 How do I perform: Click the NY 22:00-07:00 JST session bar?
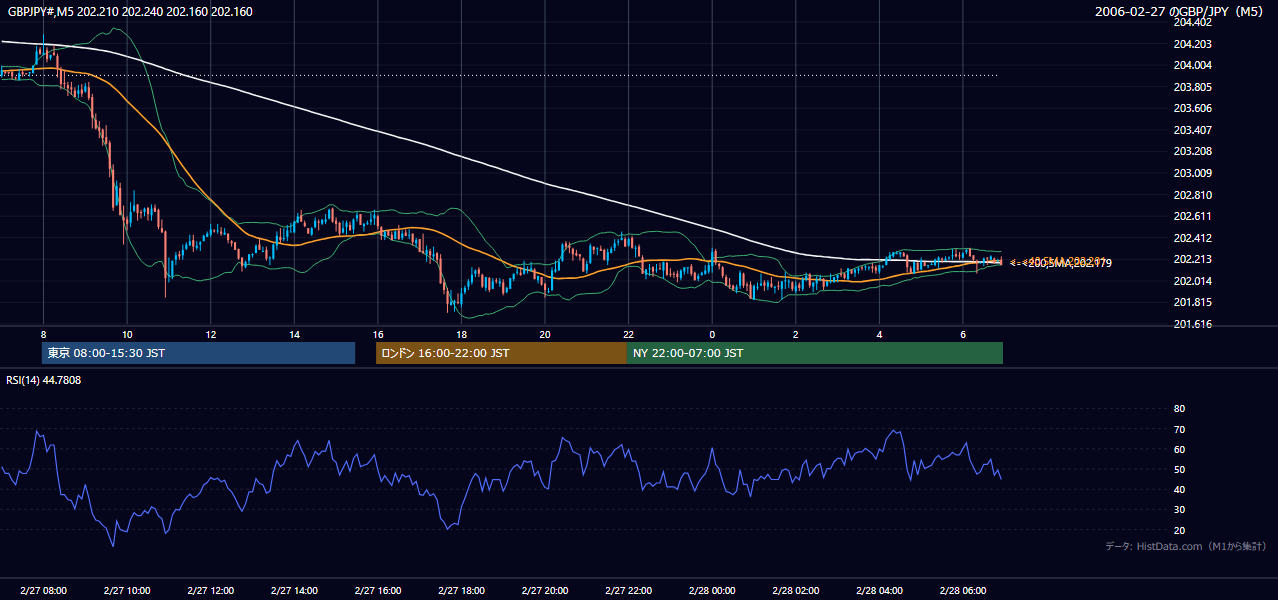(815, 353)
